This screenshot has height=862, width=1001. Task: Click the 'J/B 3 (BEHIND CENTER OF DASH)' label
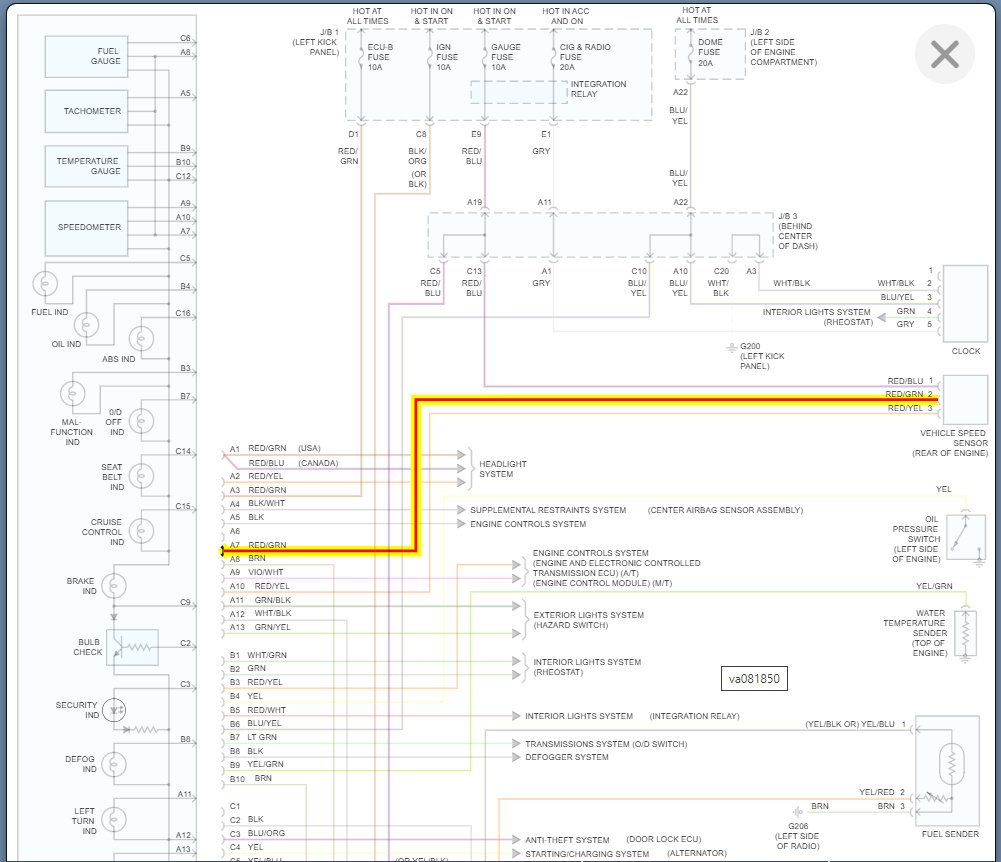[x=797, y=231]
